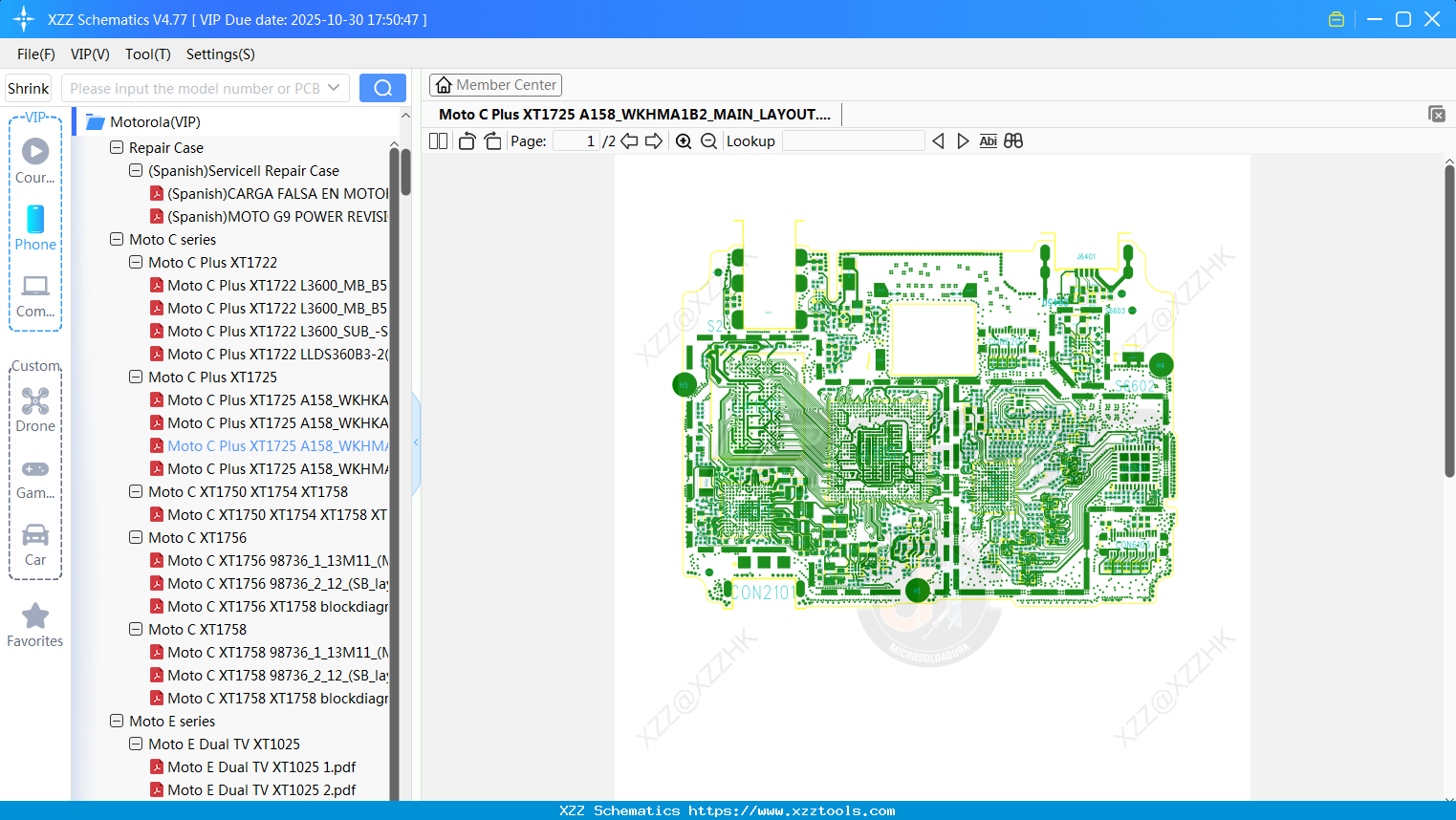Collapse the Repair Case node
The width and height of the screenshot is (1456, 820).
(x=117, y=148)
